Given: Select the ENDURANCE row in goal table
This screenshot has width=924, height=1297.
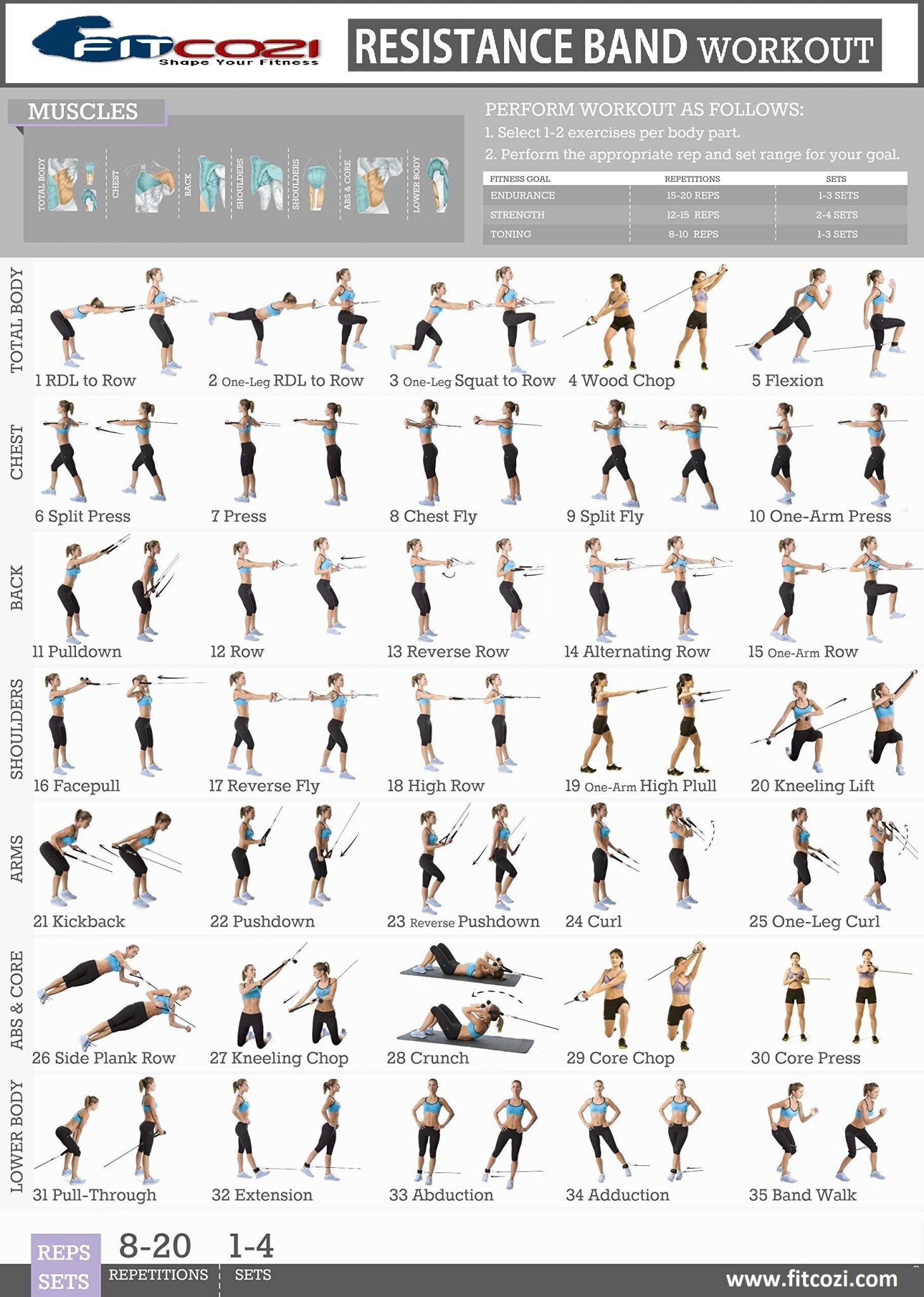Looking at the screenshot, I should coord(695,196).
